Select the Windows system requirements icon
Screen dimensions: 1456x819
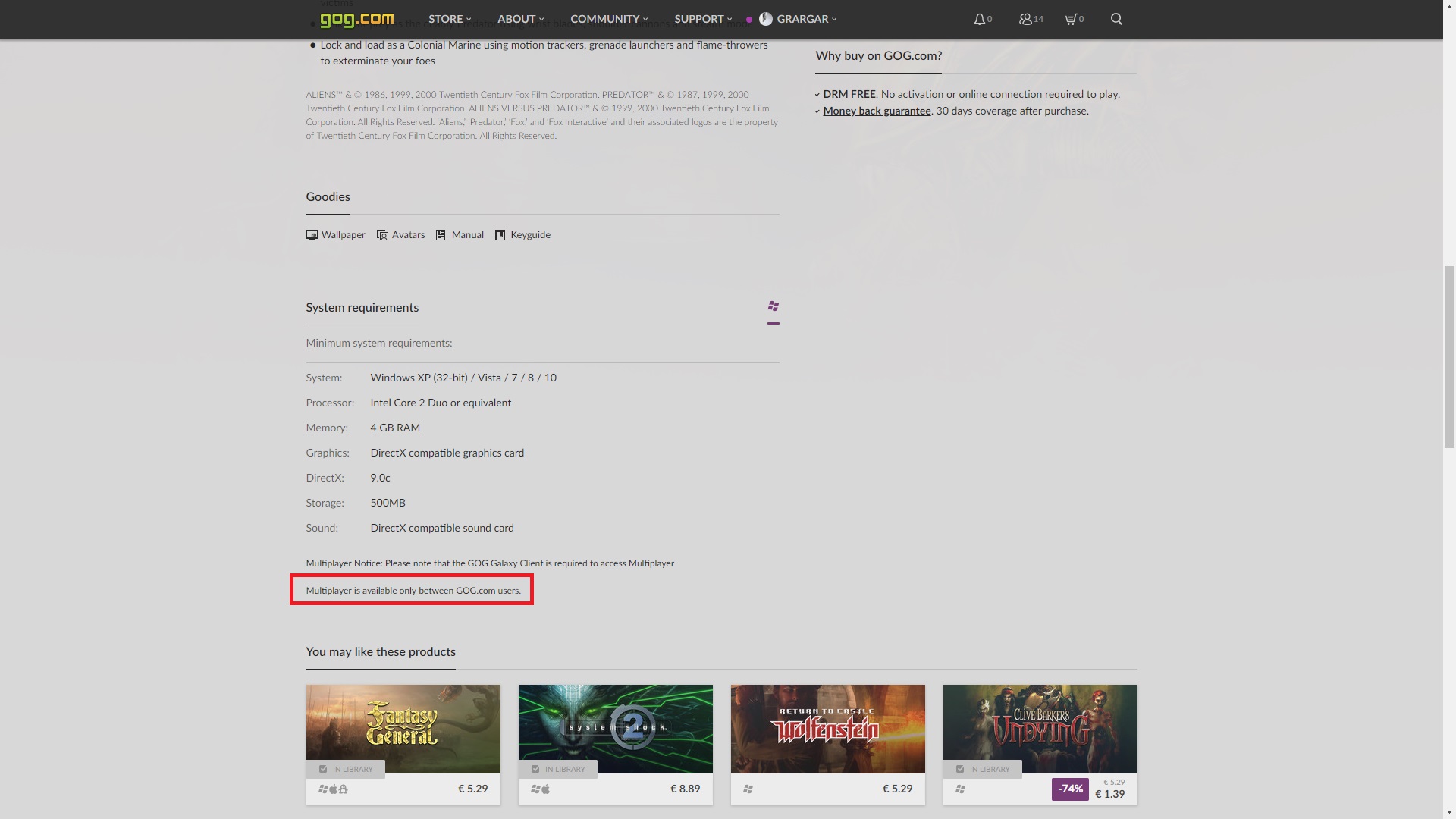[773, 306]
